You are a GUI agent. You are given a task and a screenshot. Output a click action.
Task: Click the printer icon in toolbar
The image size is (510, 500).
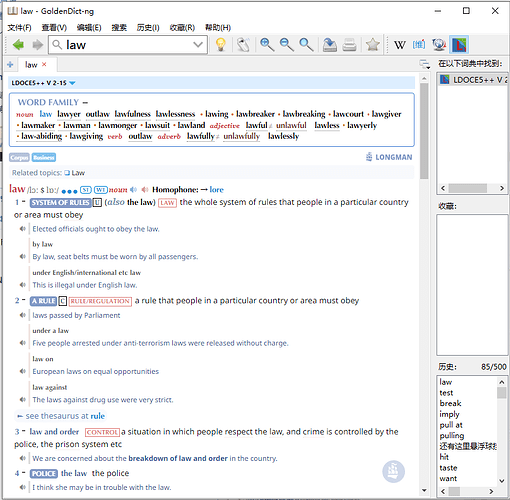click(x=349, y=45)
